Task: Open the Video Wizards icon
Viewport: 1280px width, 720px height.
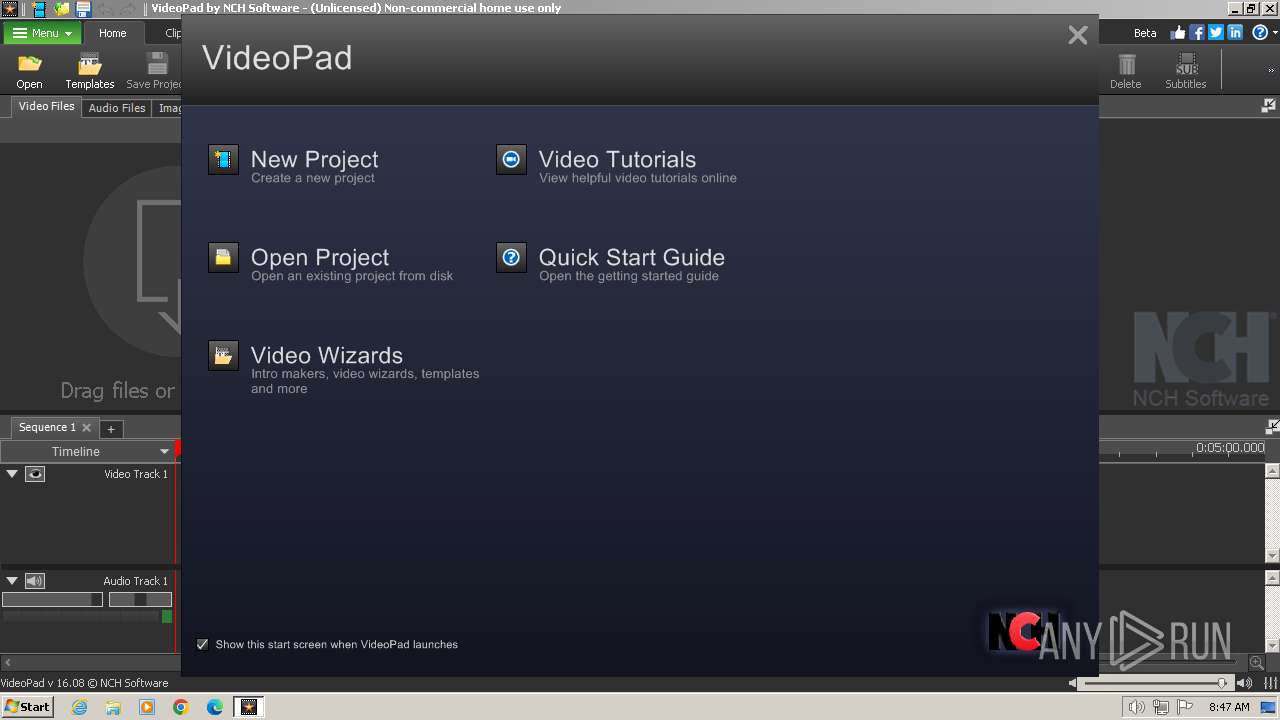Action: pyautogui.click(x=223, y=355)
